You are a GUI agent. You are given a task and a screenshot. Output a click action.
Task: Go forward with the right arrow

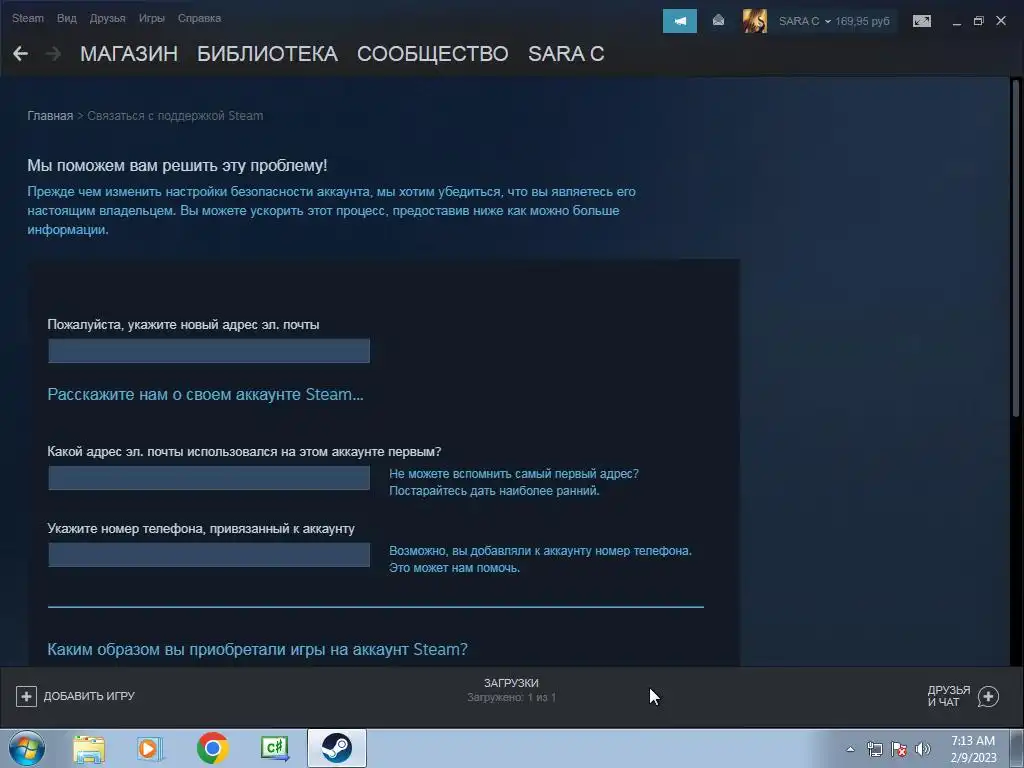click(x=54, y=54)
